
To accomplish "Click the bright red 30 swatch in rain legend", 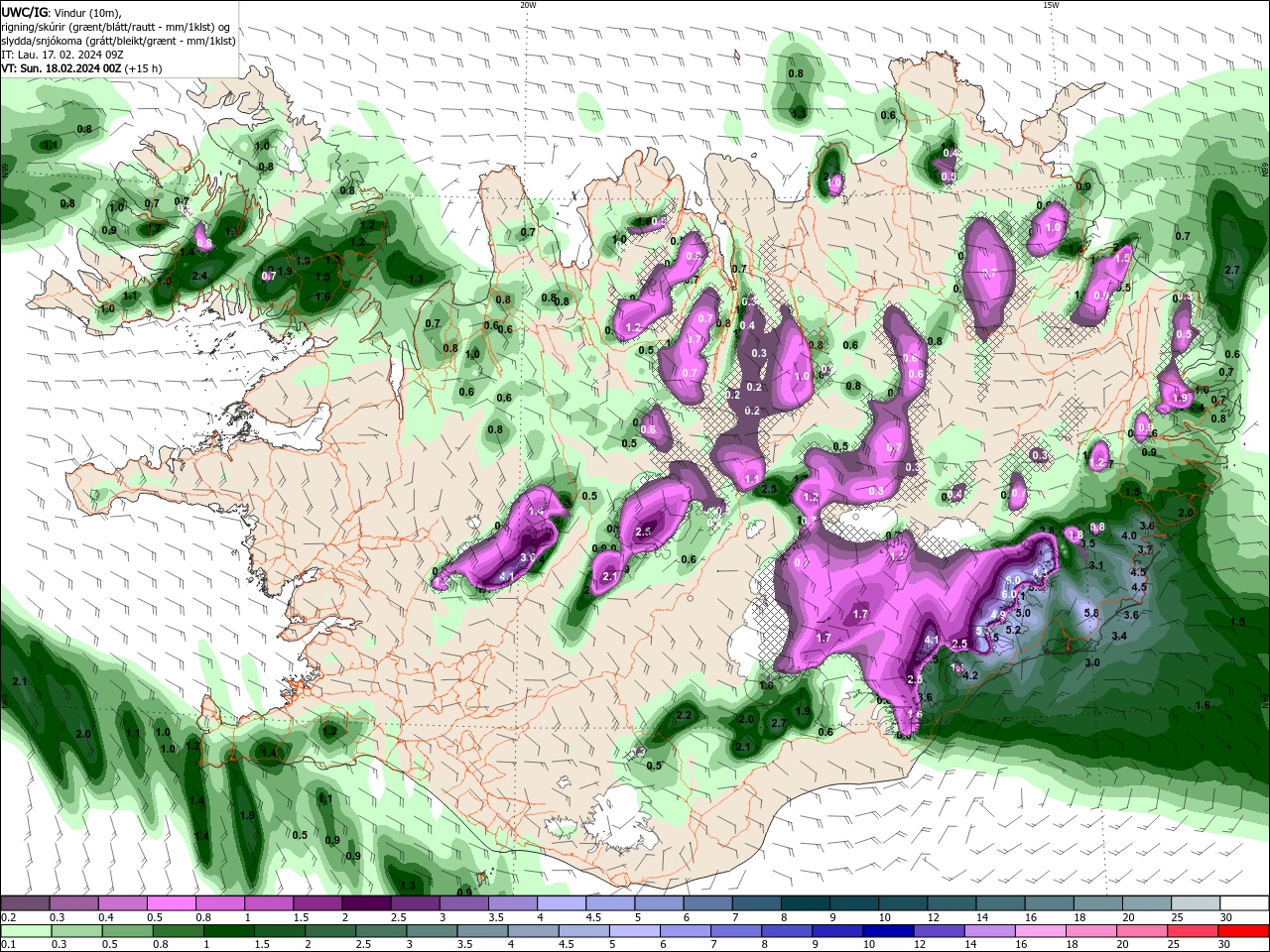I will 1245,931.
